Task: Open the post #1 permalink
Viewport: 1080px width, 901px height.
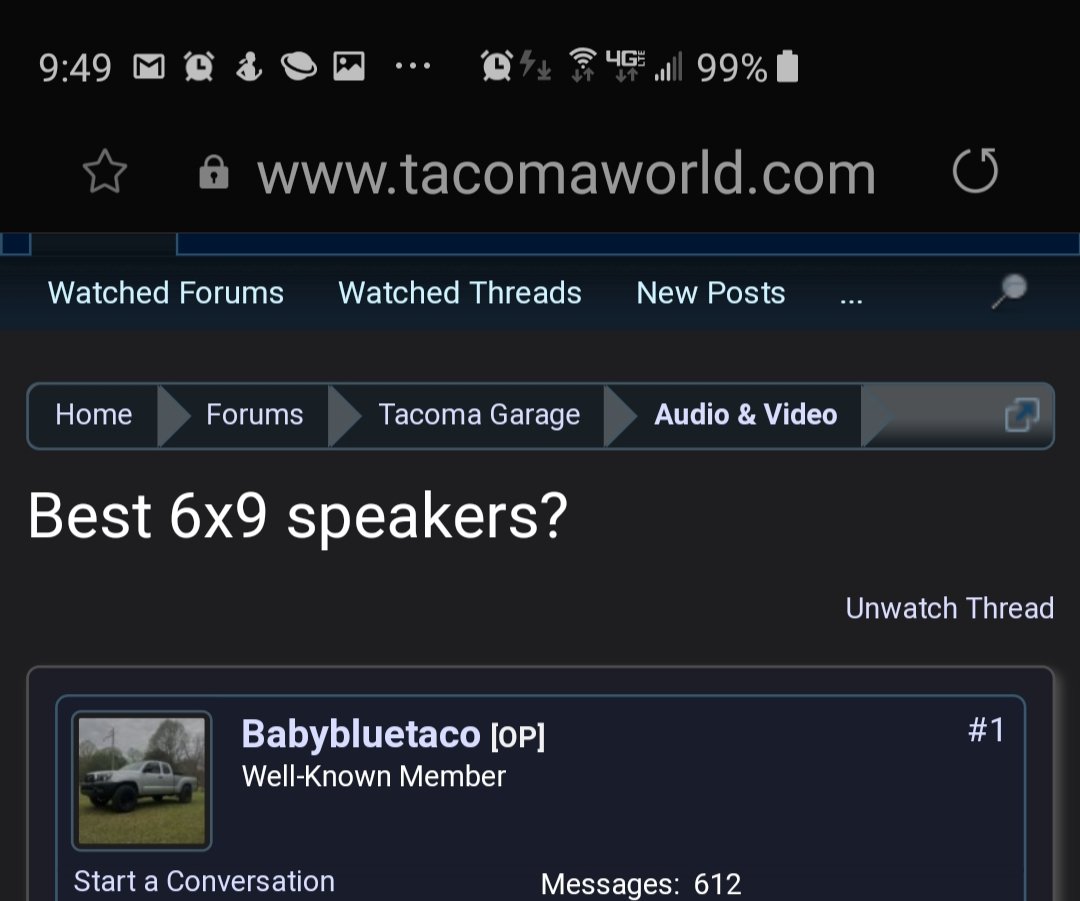Action: point(986,729)
